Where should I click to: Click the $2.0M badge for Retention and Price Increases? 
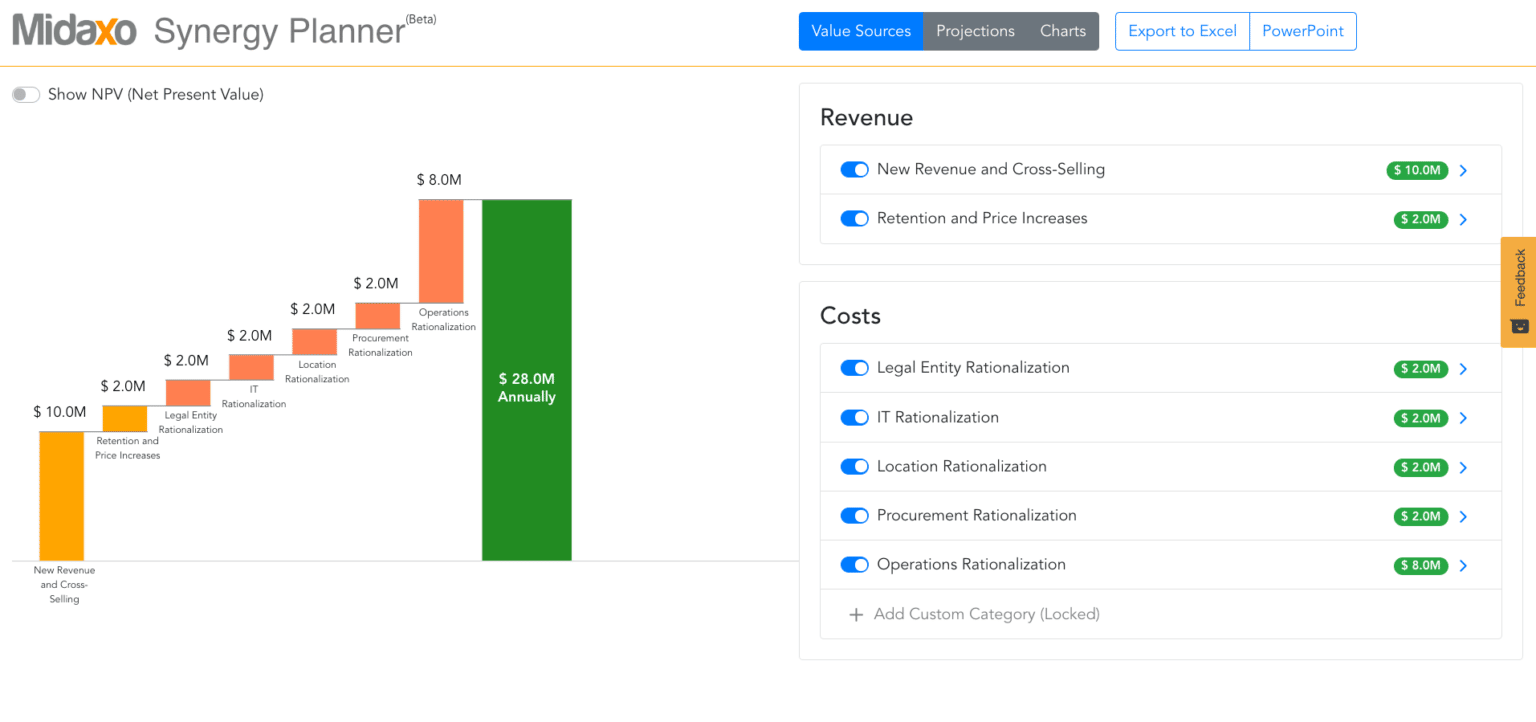click(x=1420, y=219)
